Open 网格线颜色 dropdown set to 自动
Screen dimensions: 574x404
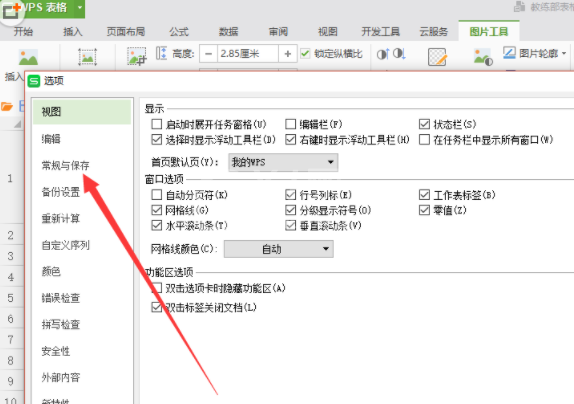pyautogui.click(x=279, y=249)
